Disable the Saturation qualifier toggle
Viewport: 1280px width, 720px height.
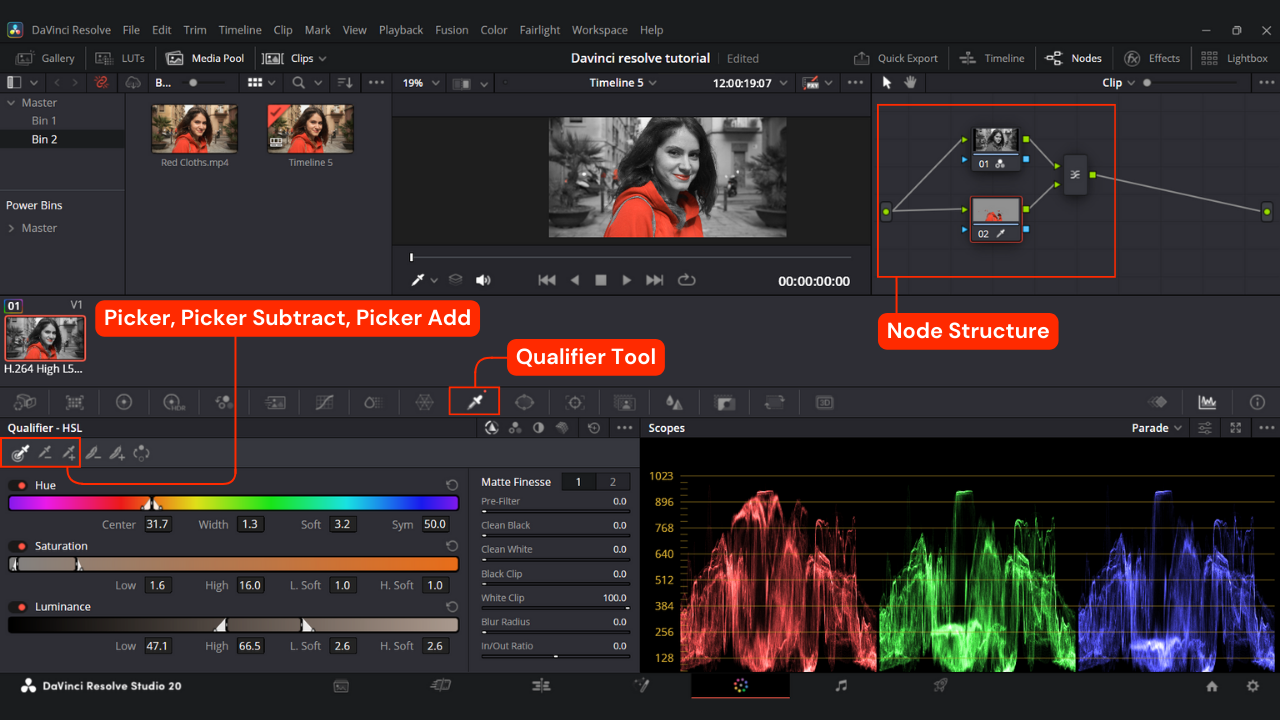19,546
